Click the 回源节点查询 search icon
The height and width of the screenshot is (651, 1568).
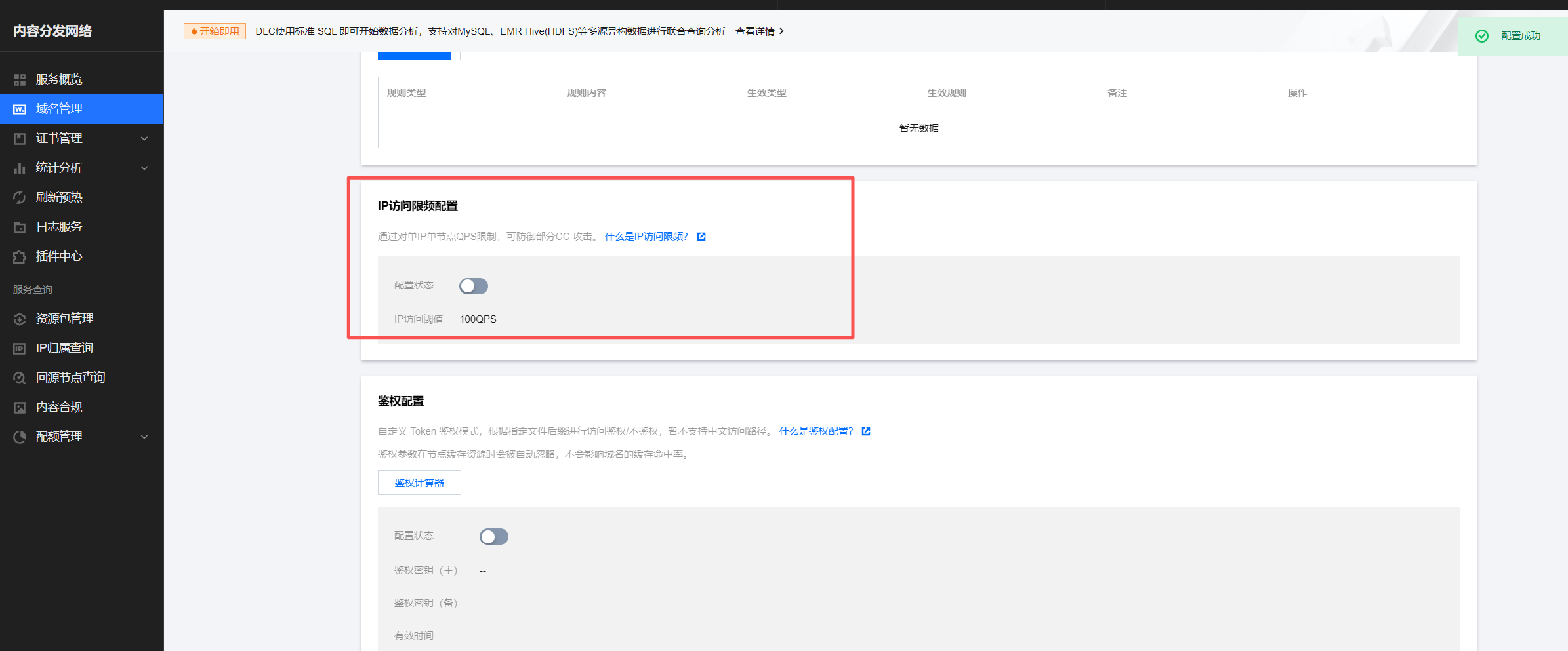click(20, 378)
